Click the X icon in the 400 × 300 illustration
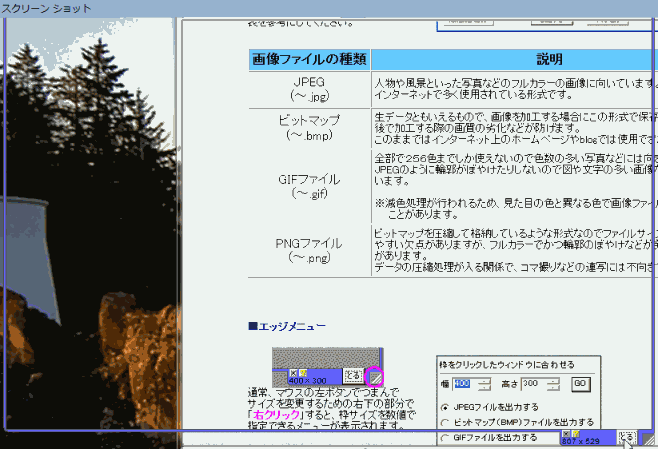 pyautogui.click(x=293, y=373)
